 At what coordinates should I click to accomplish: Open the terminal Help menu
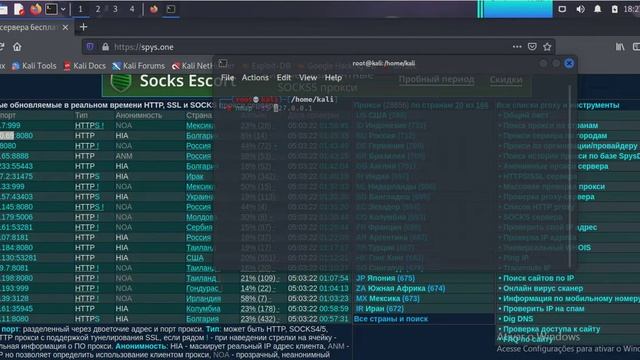[333, 78]
